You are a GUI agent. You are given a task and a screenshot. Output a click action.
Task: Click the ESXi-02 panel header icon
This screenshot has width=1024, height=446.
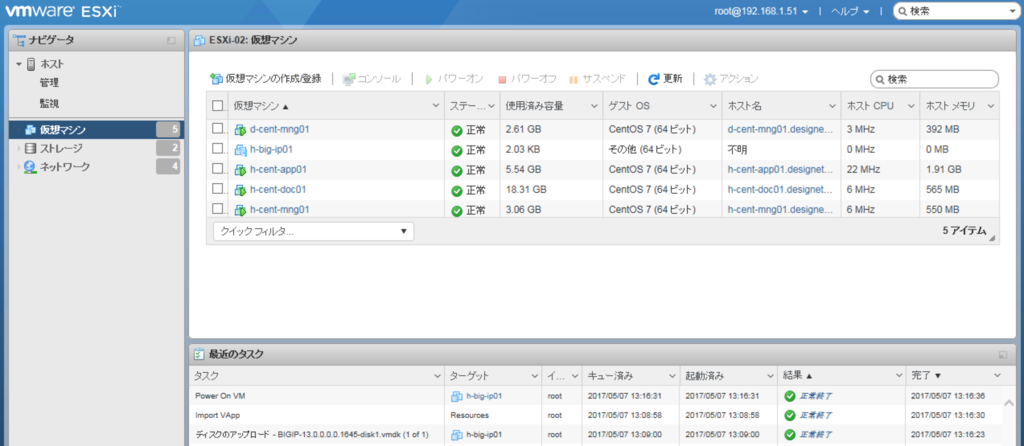tap(199, 40)
